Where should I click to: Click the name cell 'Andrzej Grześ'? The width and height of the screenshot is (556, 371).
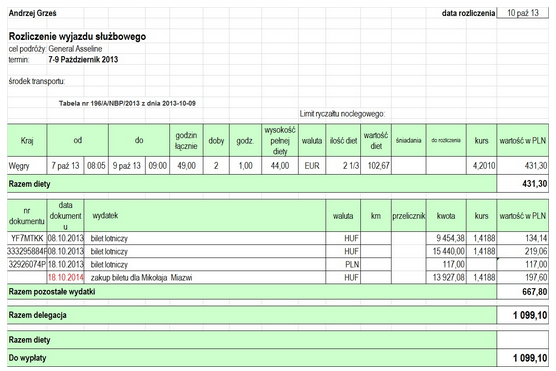click(32, 13)
